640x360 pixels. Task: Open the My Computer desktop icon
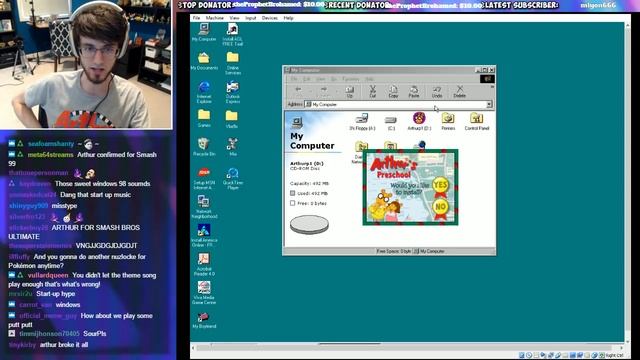click(204, 31)
